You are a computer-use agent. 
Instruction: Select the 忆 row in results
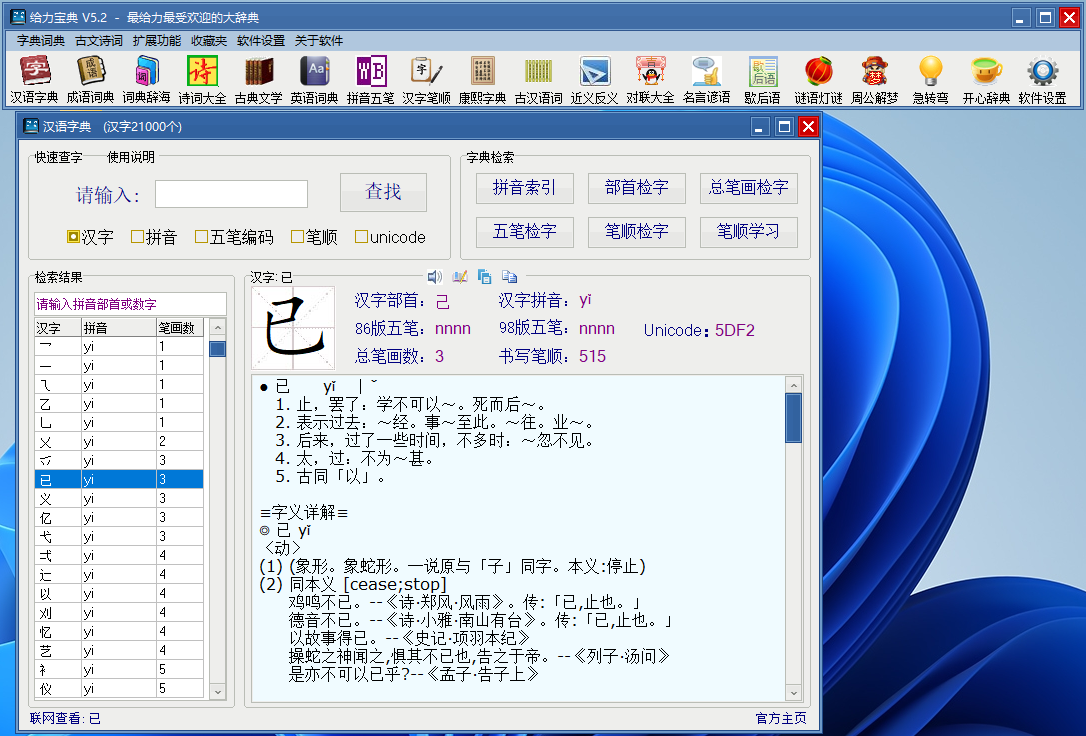pyautogui.click(x=119, y=631)
